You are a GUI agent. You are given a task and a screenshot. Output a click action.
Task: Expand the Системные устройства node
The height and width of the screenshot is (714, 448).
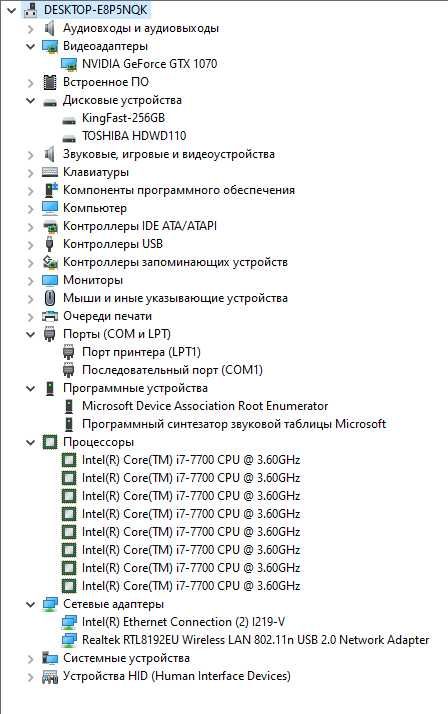tap(31, 658)
